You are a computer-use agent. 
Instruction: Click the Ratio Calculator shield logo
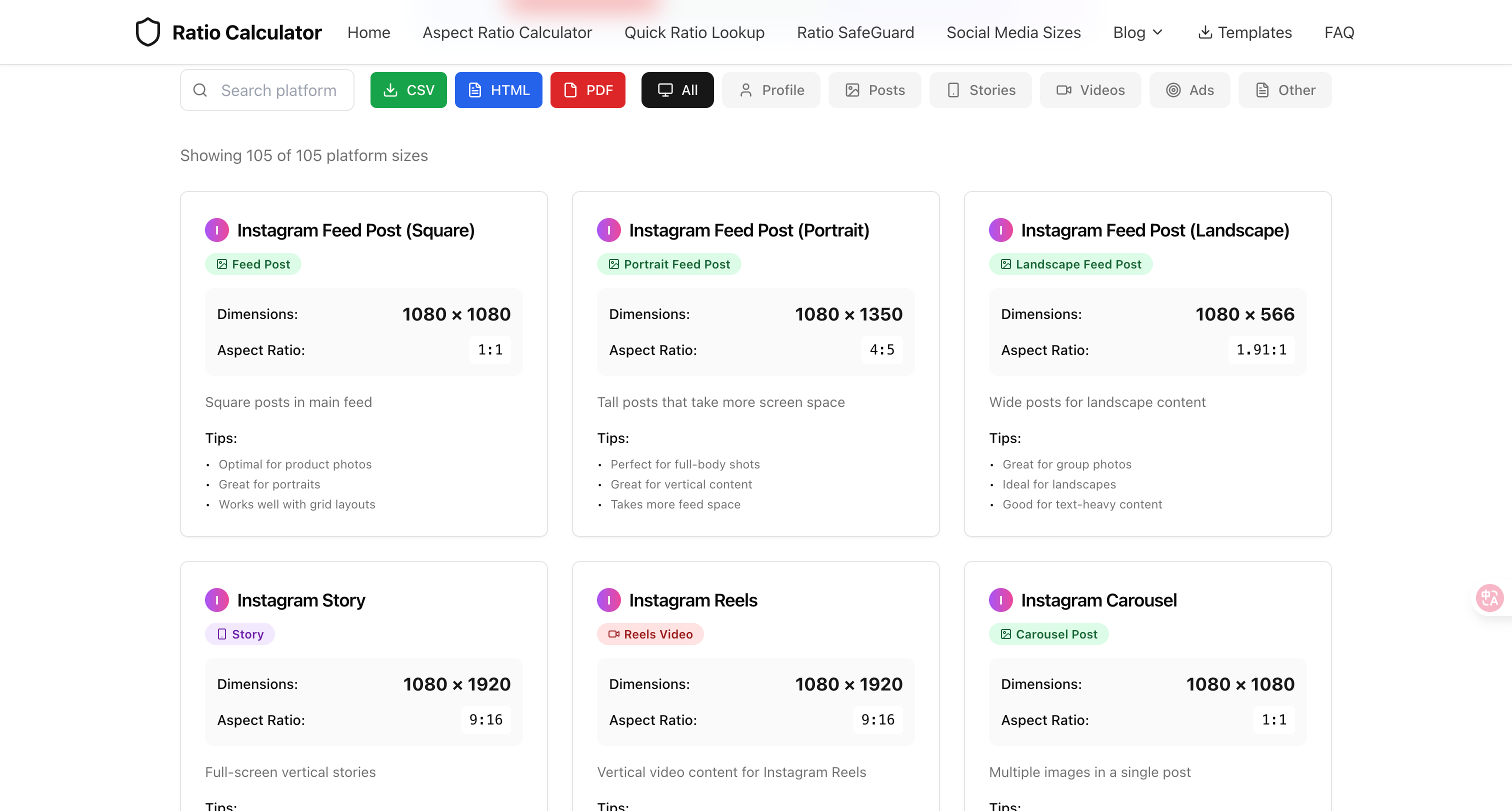coord(147,31)
